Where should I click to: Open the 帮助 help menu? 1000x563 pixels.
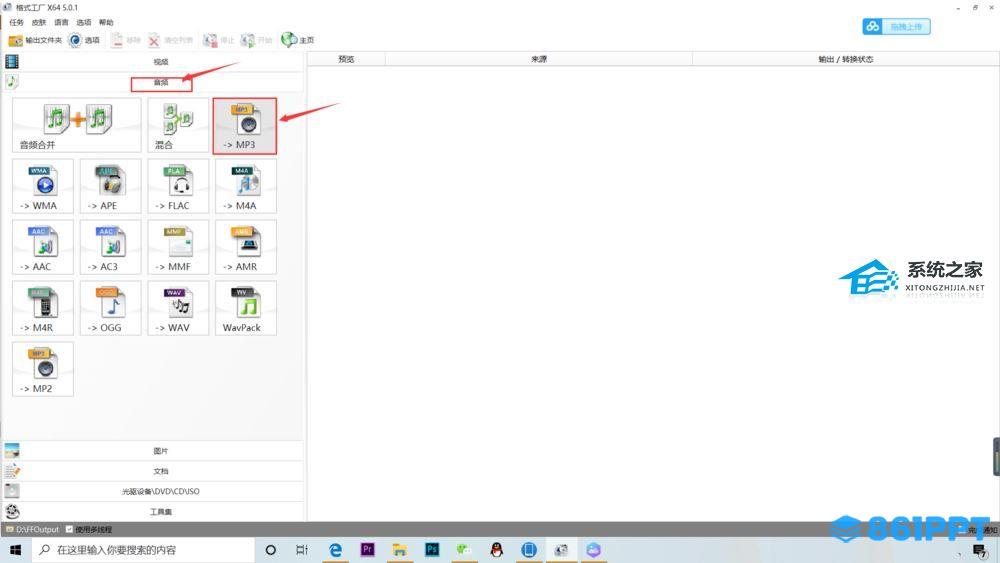pos(106,22)
